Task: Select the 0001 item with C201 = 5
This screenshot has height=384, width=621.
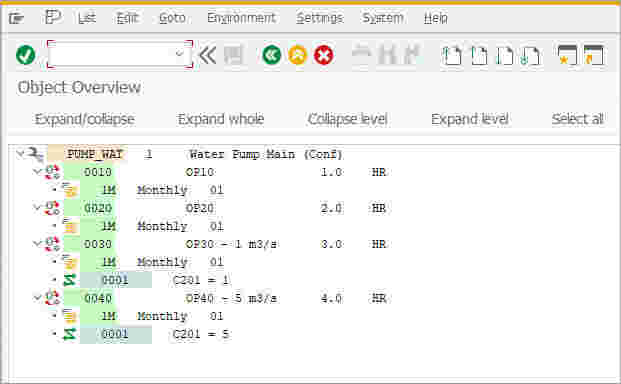Action: coord(115,334)
